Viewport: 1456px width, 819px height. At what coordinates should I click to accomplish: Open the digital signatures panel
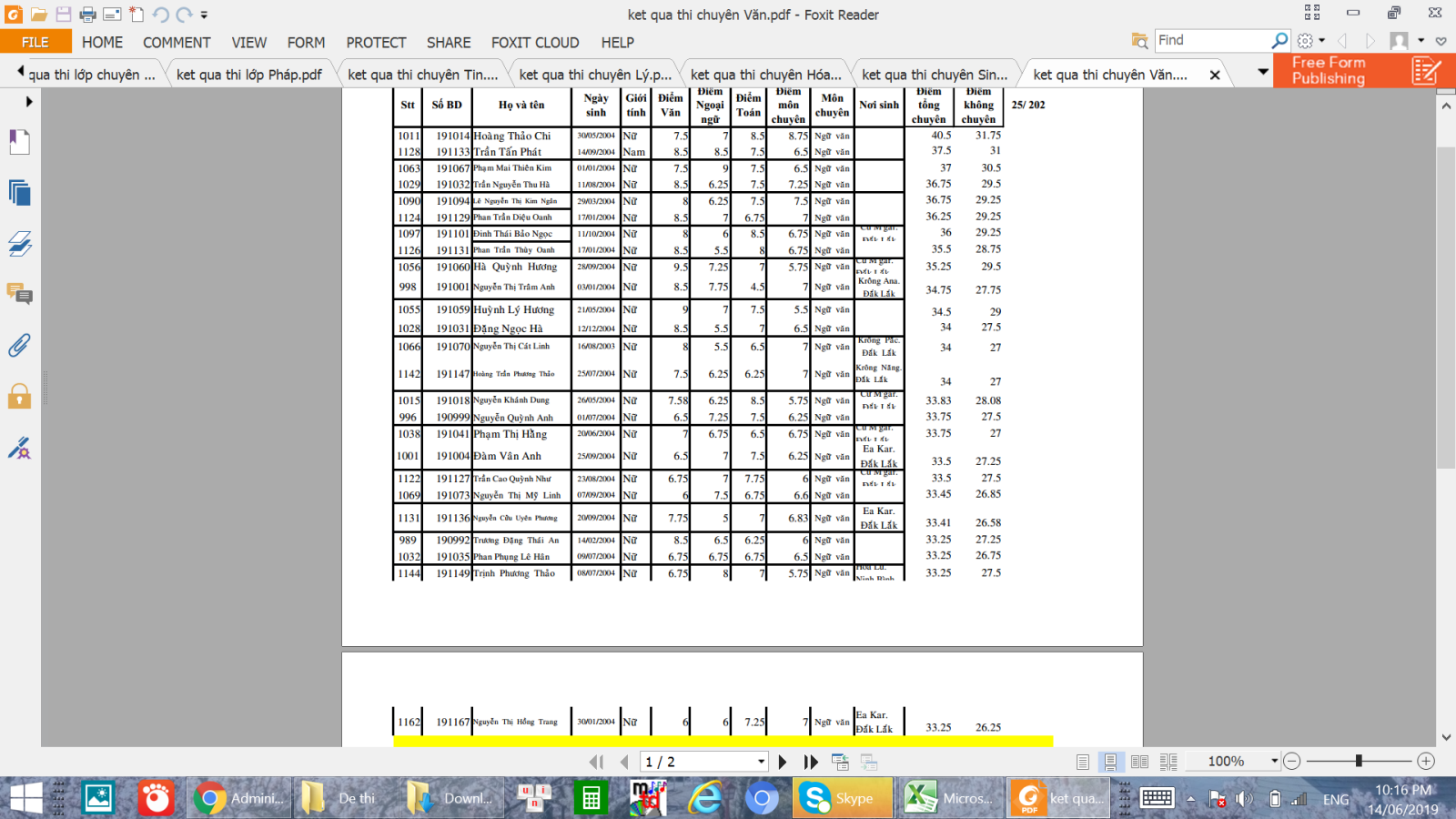pos(19,448)
